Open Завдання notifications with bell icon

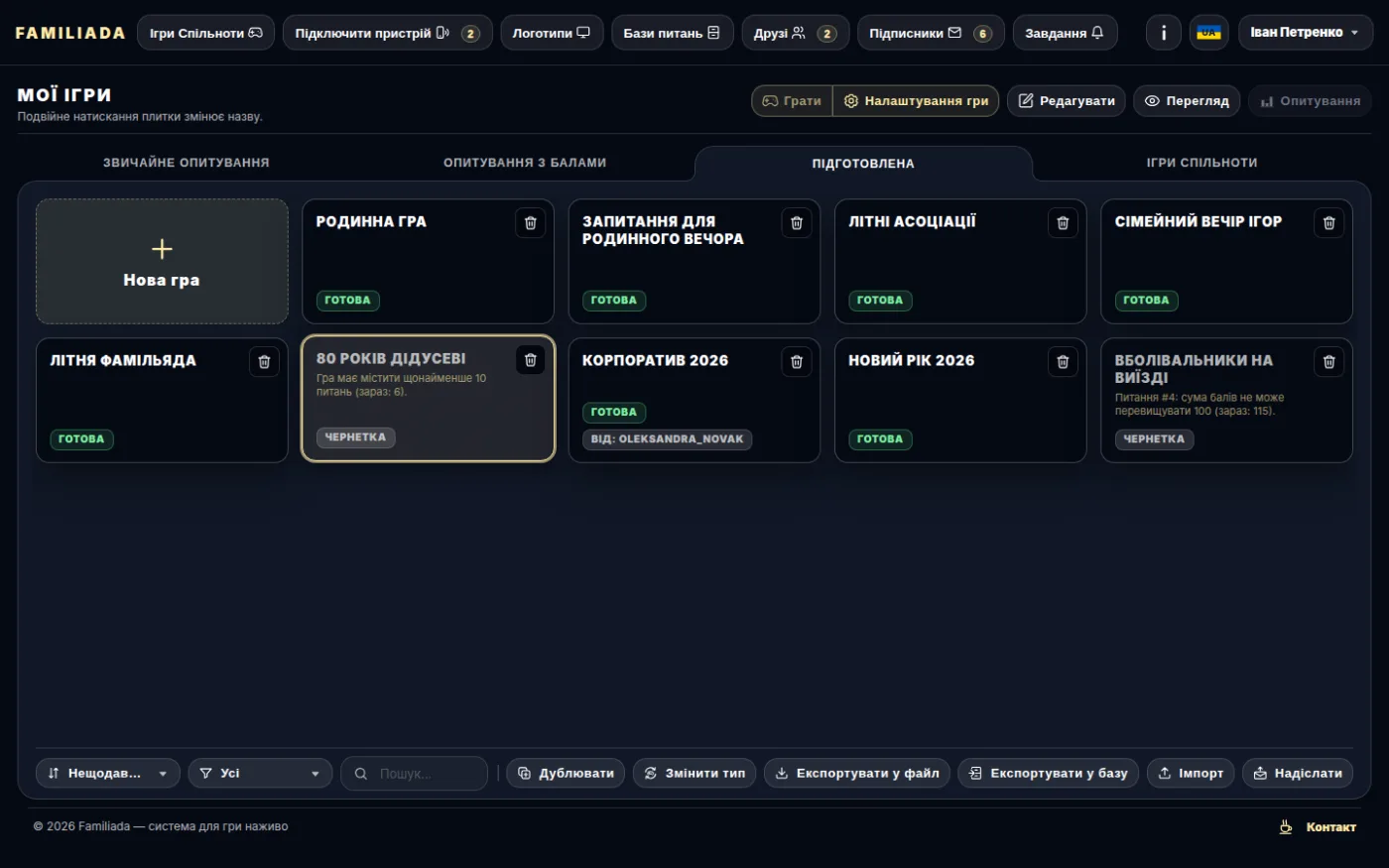coord(1065,33)
